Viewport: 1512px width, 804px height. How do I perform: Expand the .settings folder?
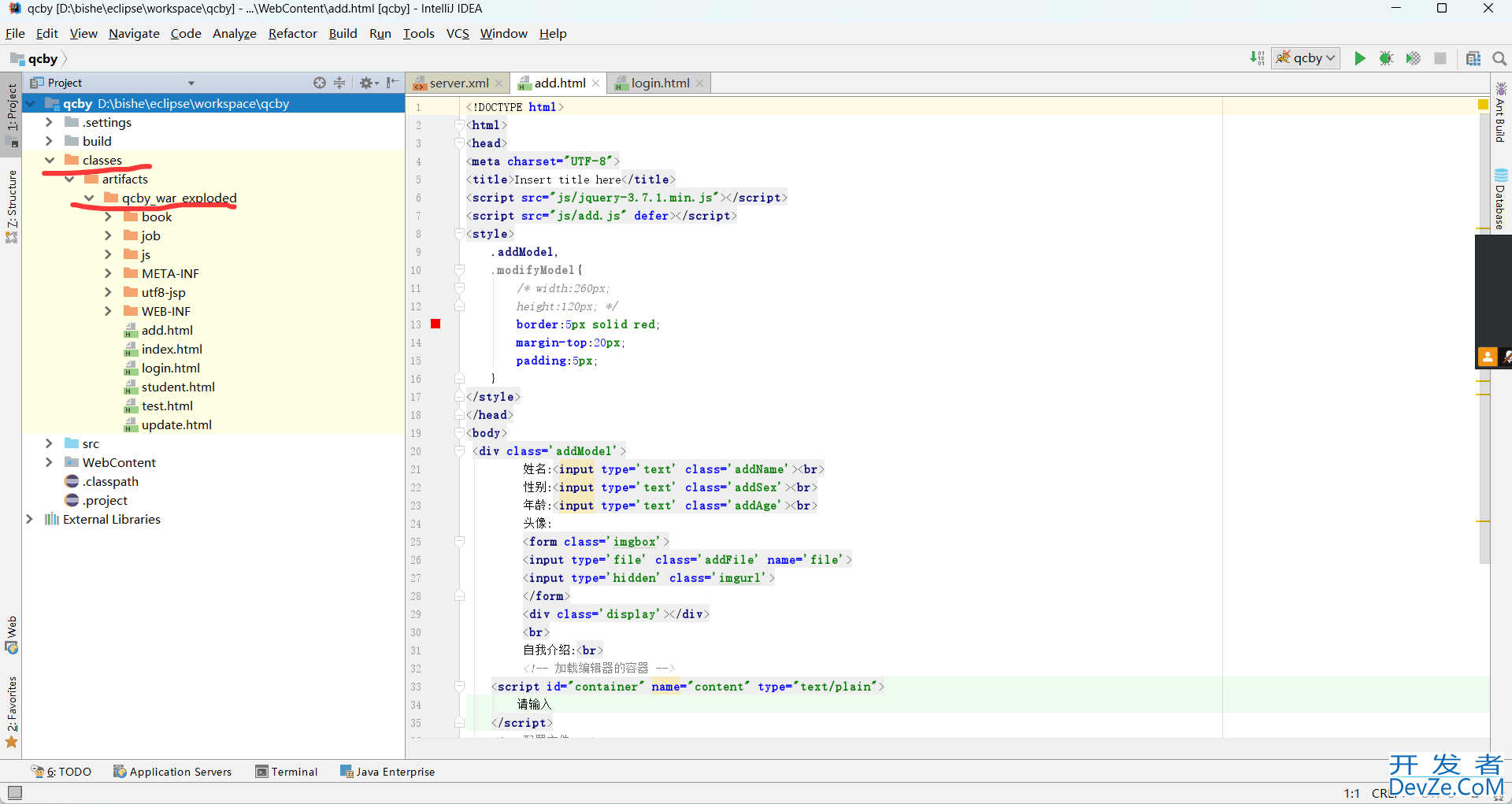[x=49, y=122]
